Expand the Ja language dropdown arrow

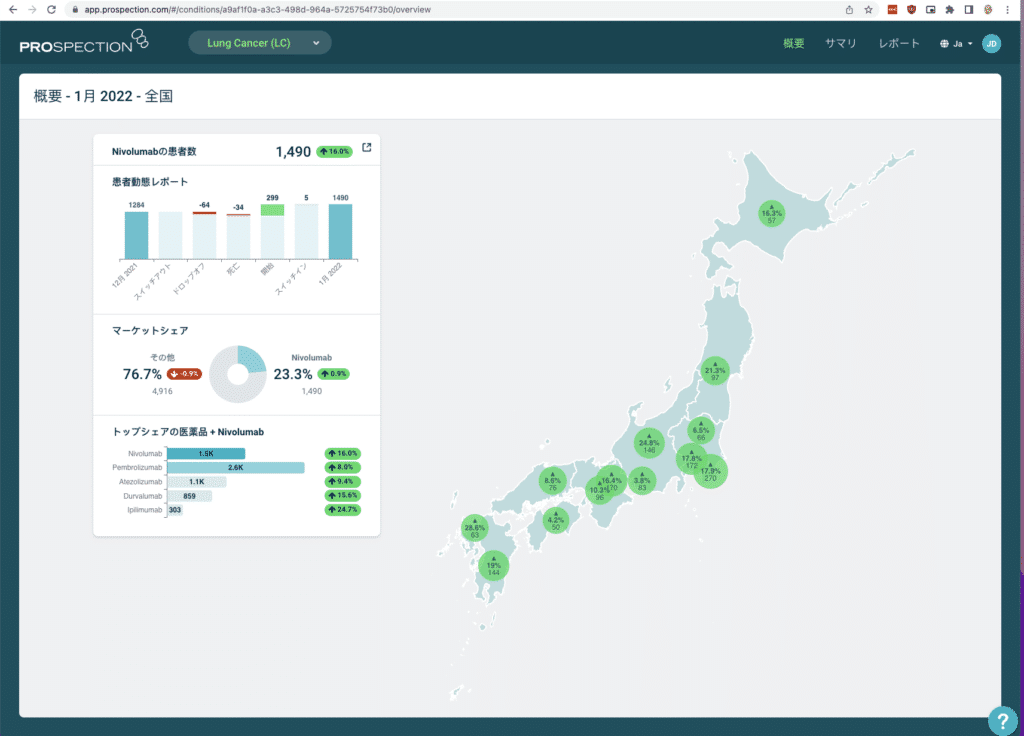[x=970, y=44]
